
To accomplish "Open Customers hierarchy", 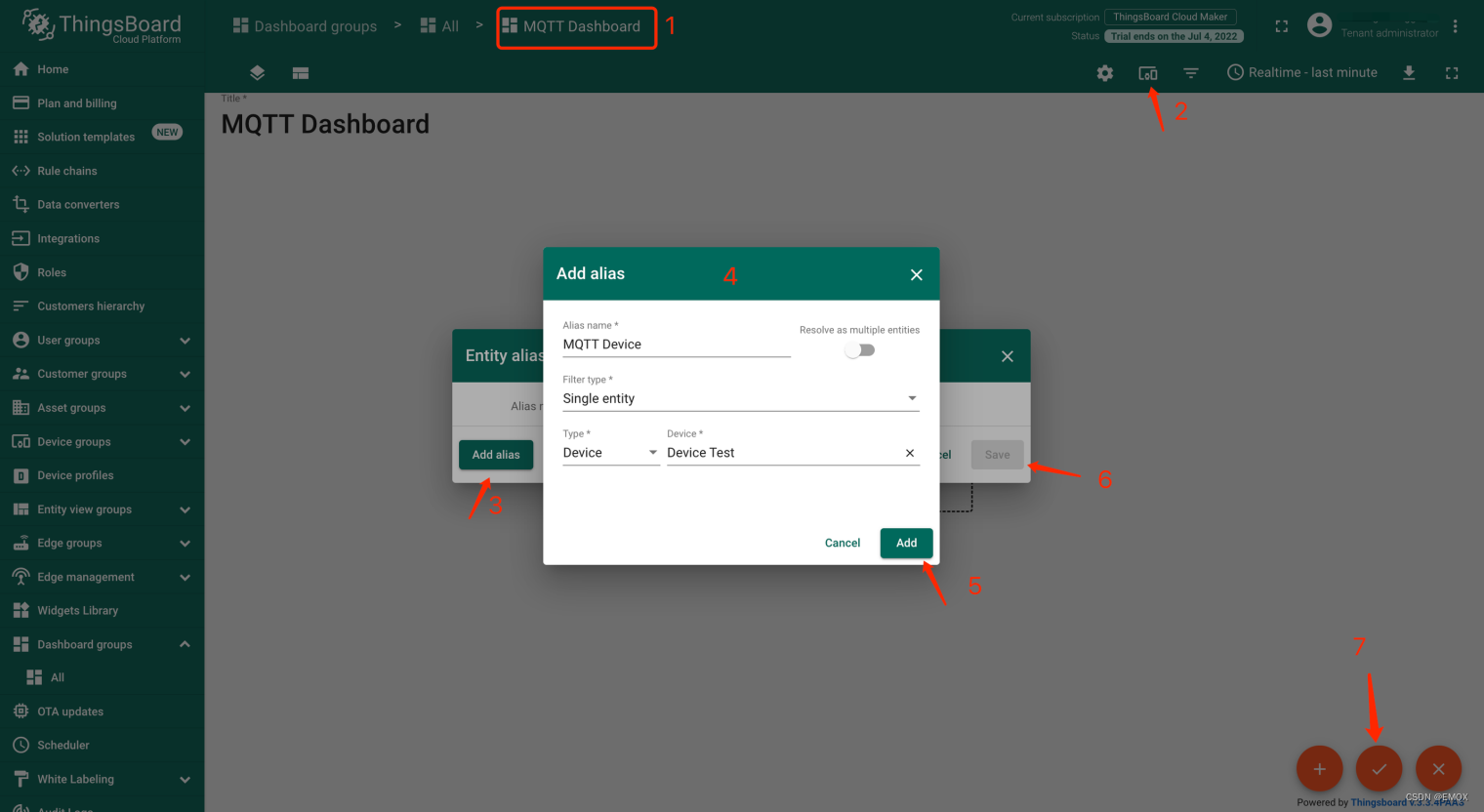I will [x=102, y=306].
